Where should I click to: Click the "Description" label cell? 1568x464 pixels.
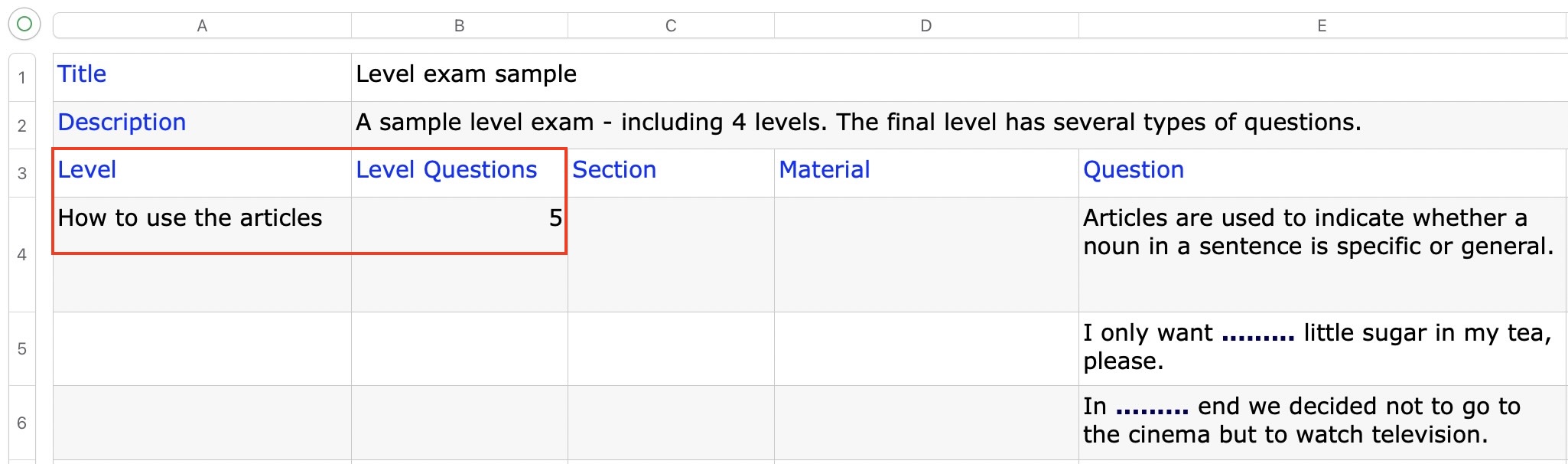(x=202, y=123)
